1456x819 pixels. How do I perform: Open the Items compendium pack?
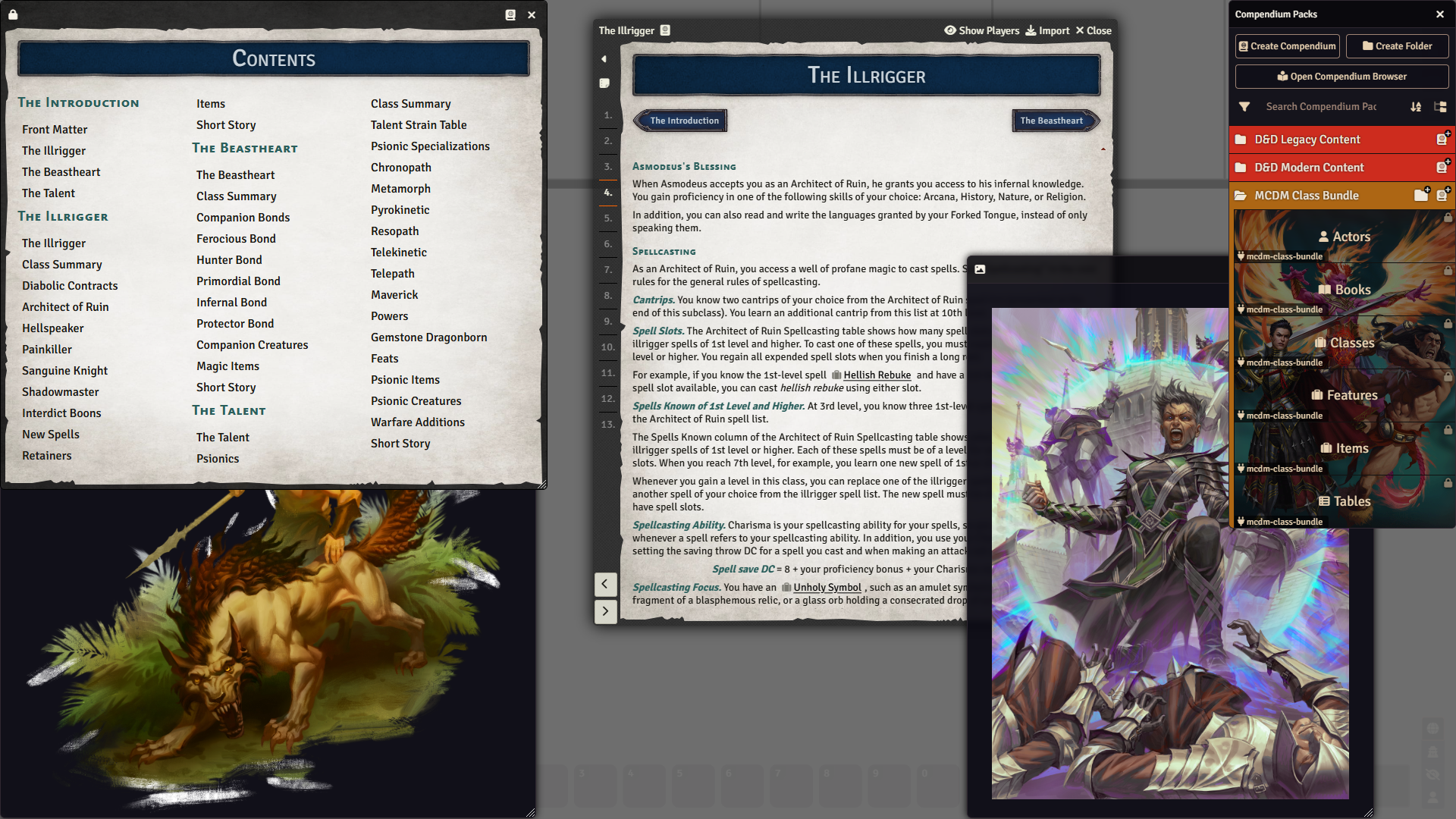click(1344, 448)
